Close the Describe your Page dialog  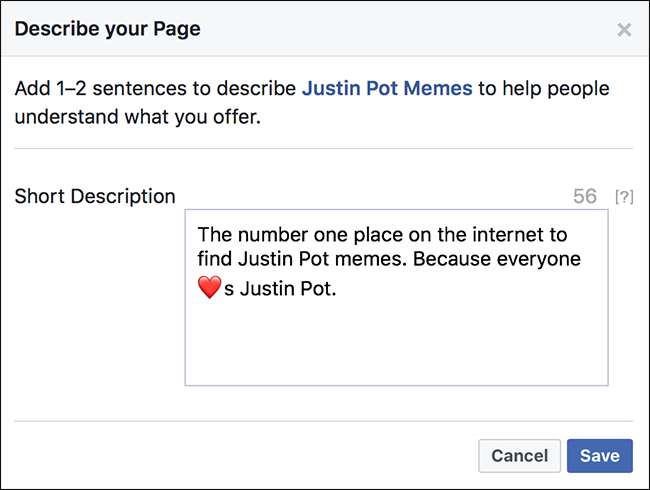tap(624, 30)
